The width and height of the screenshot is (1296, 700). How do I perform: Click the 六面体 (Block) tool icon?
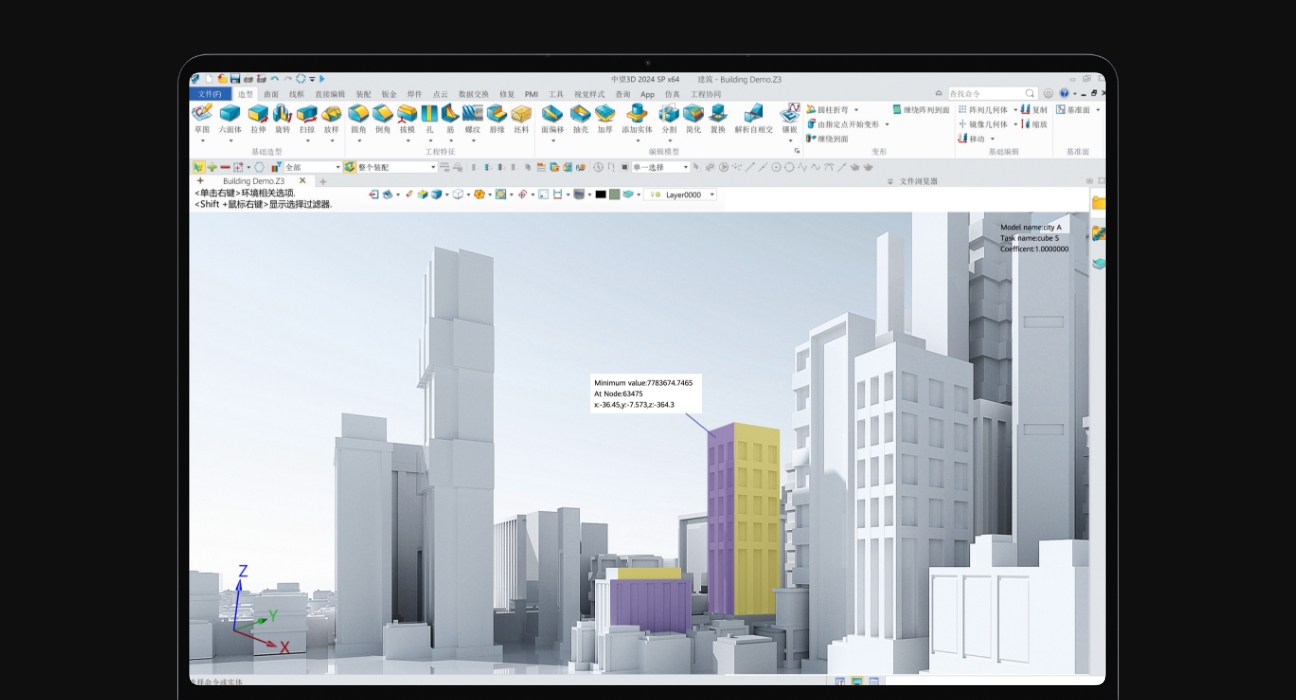pos(230,114)
